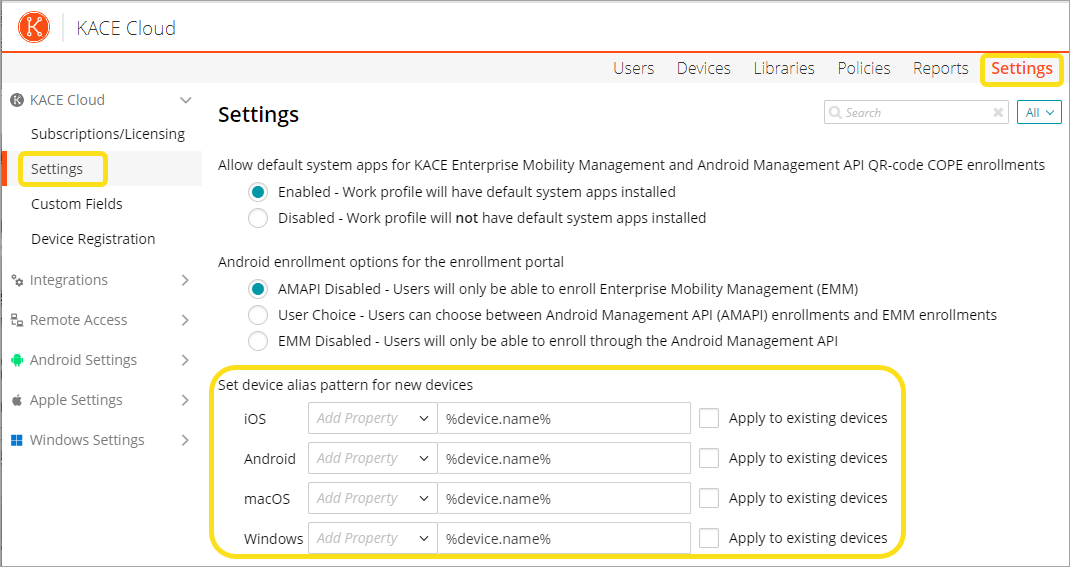Click the Android Settings robot icon
The width and height of the screenshot is (1070, 567).
17,360
